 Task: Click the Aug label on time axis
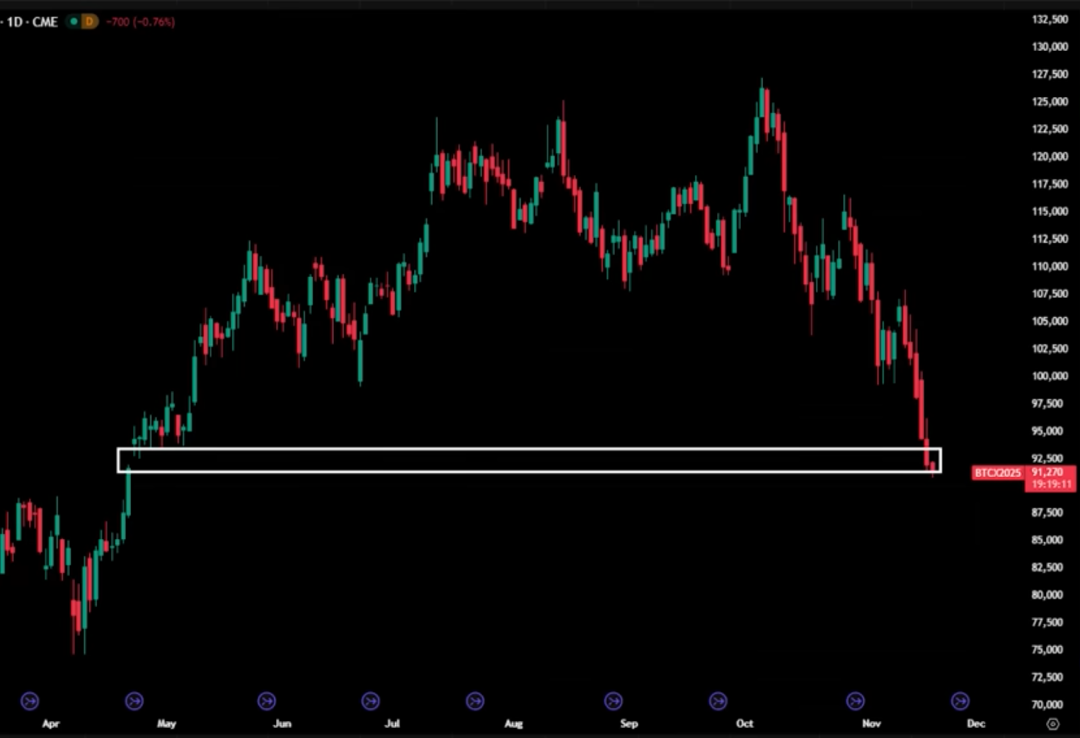(x=514, y=724)
